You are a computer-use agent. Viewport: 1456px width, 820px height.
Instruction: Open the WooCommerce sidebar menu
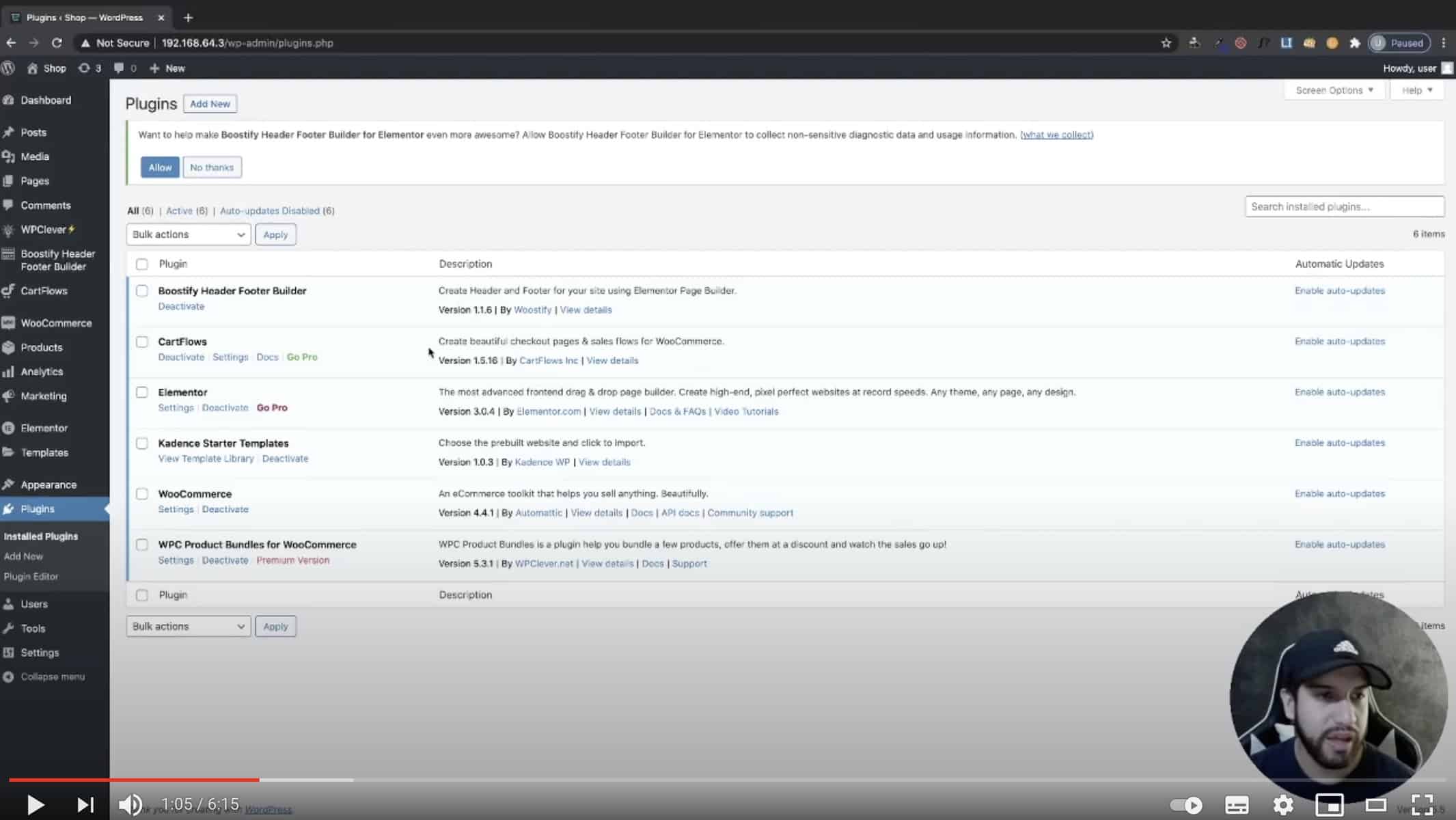pyautogui.click(x=55, y=323)
